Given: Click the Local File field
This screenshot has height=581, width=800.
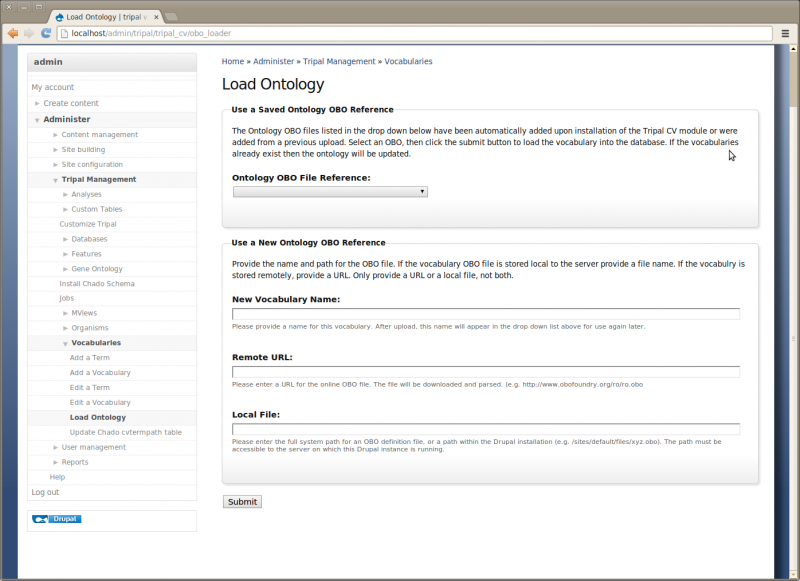Looking at the screenshot, I should coord(486,429).
